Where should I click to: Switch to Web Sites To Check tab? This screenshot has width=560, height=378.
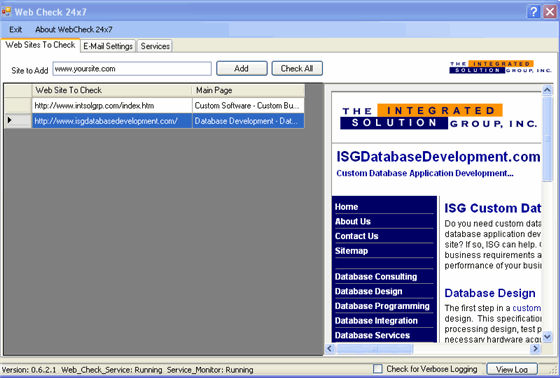(x=40, y=45)
